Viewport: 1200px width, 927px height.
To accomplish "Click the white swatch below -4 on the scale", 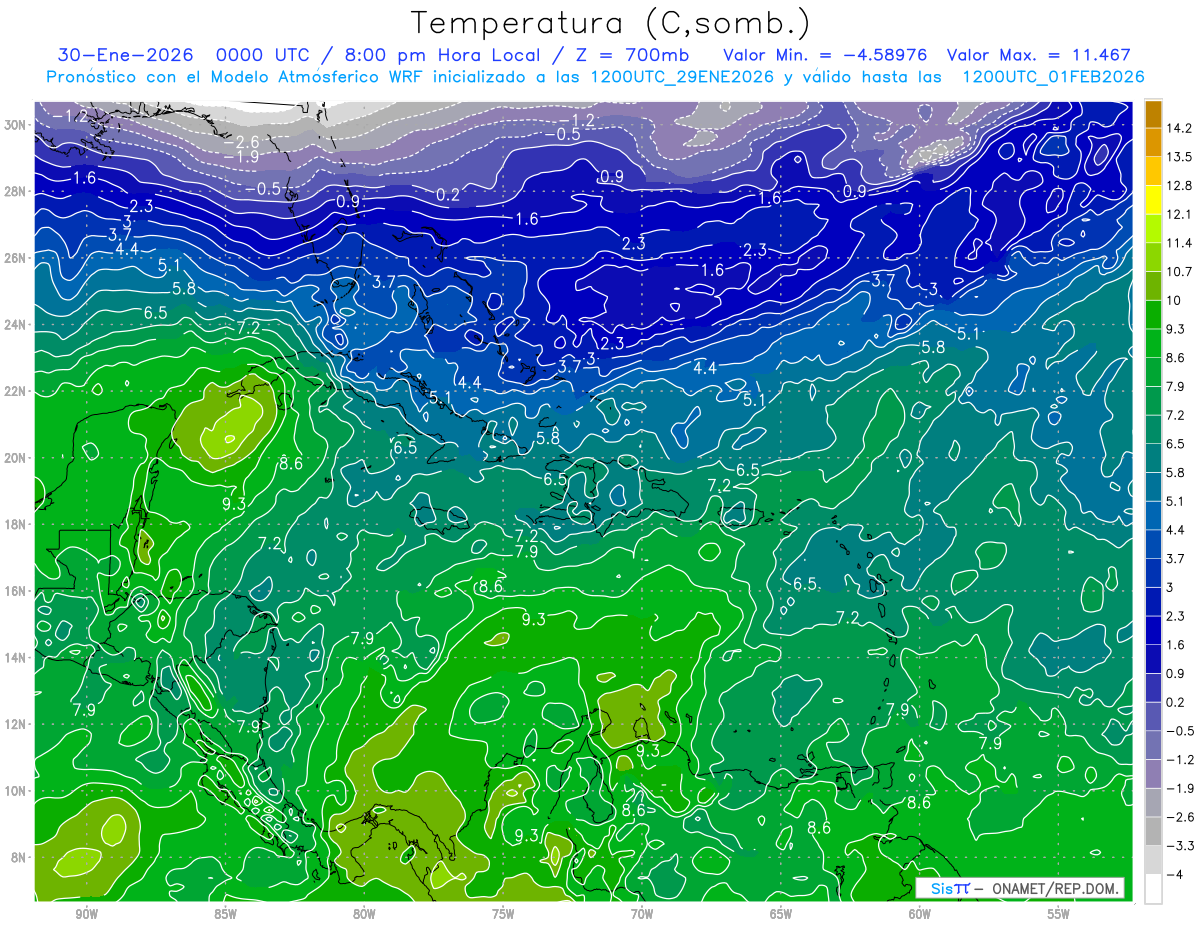I will [1153, 888].
